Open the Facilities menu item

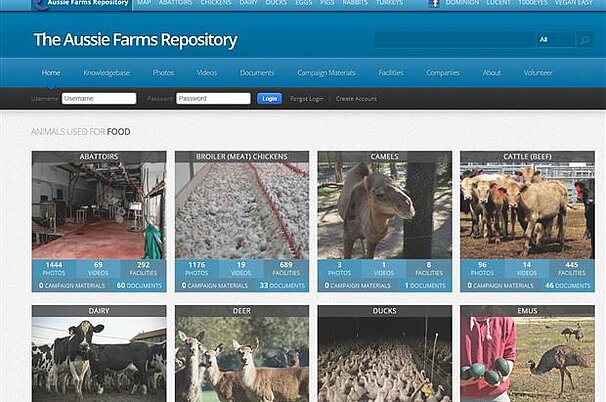[391, 73]
